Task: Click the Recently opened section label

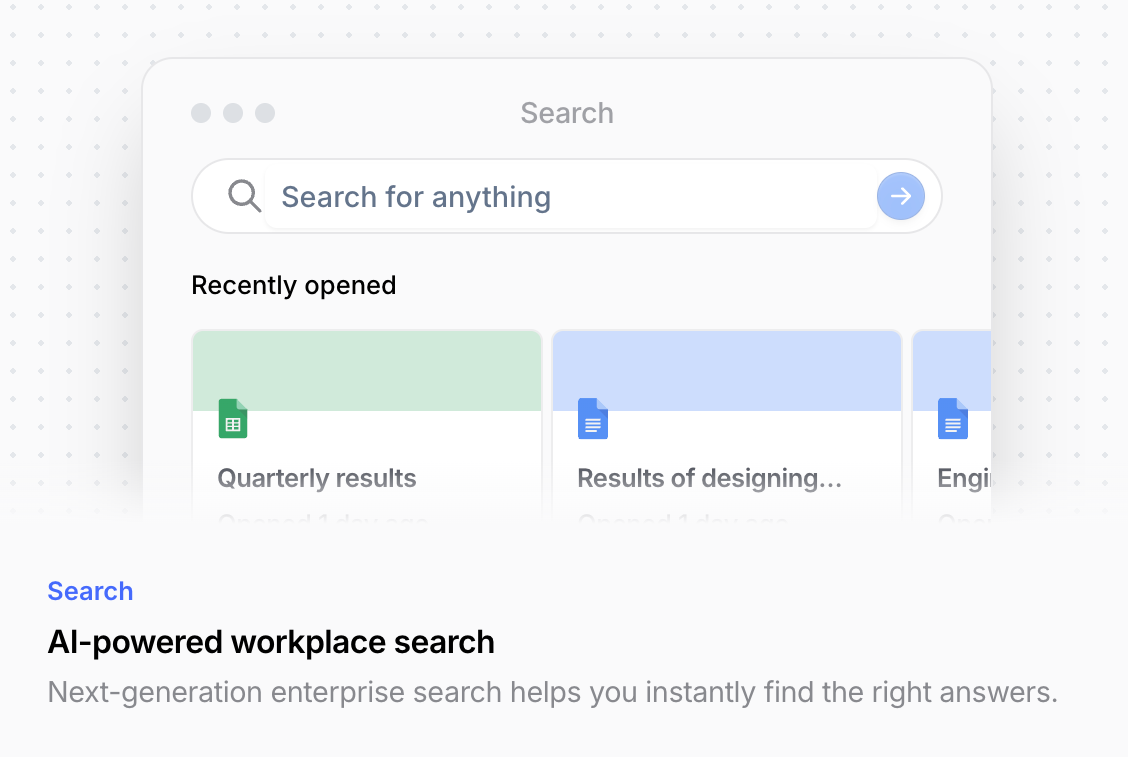Action: (x=293, y=285)
